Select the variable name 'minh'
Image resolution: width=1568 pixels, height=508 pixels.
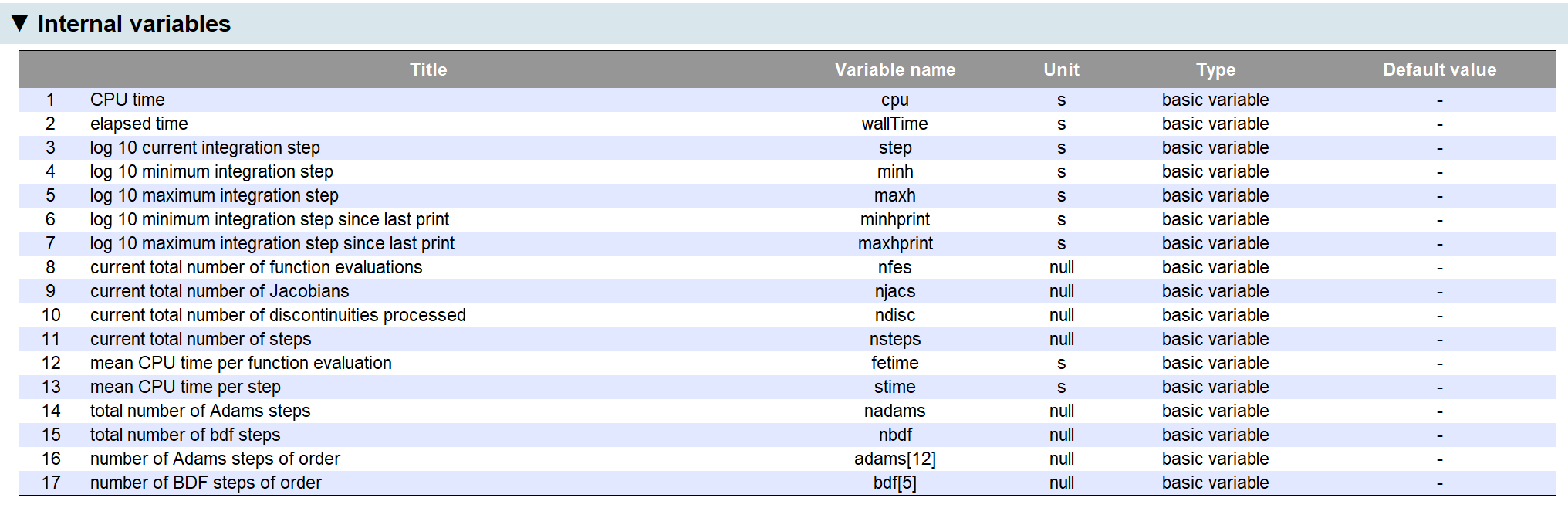pyautogui.click(x=895, y=171)
